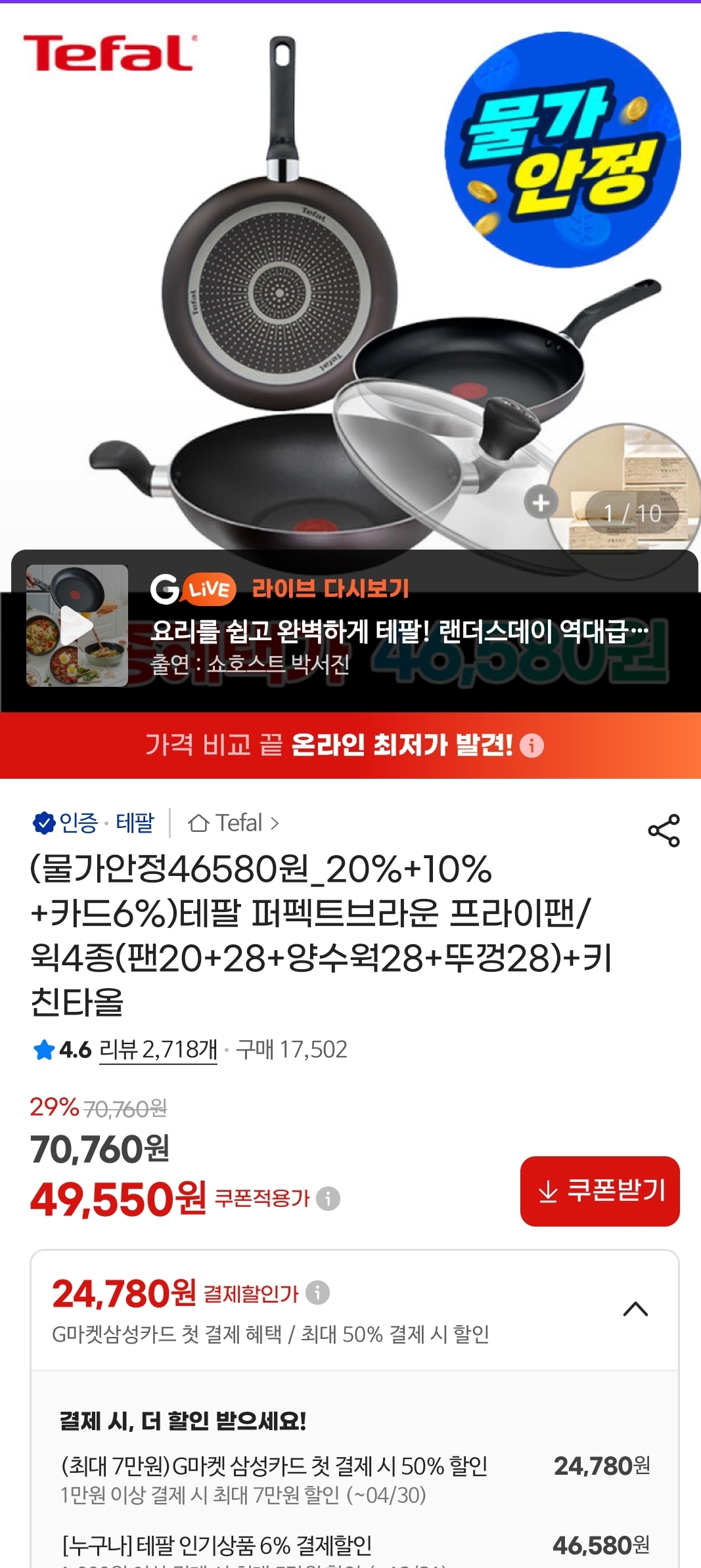Open the 리뷰 2,718개 reviews link
The width and height of the screenshot is (701, 1568).
point(158,1049)
